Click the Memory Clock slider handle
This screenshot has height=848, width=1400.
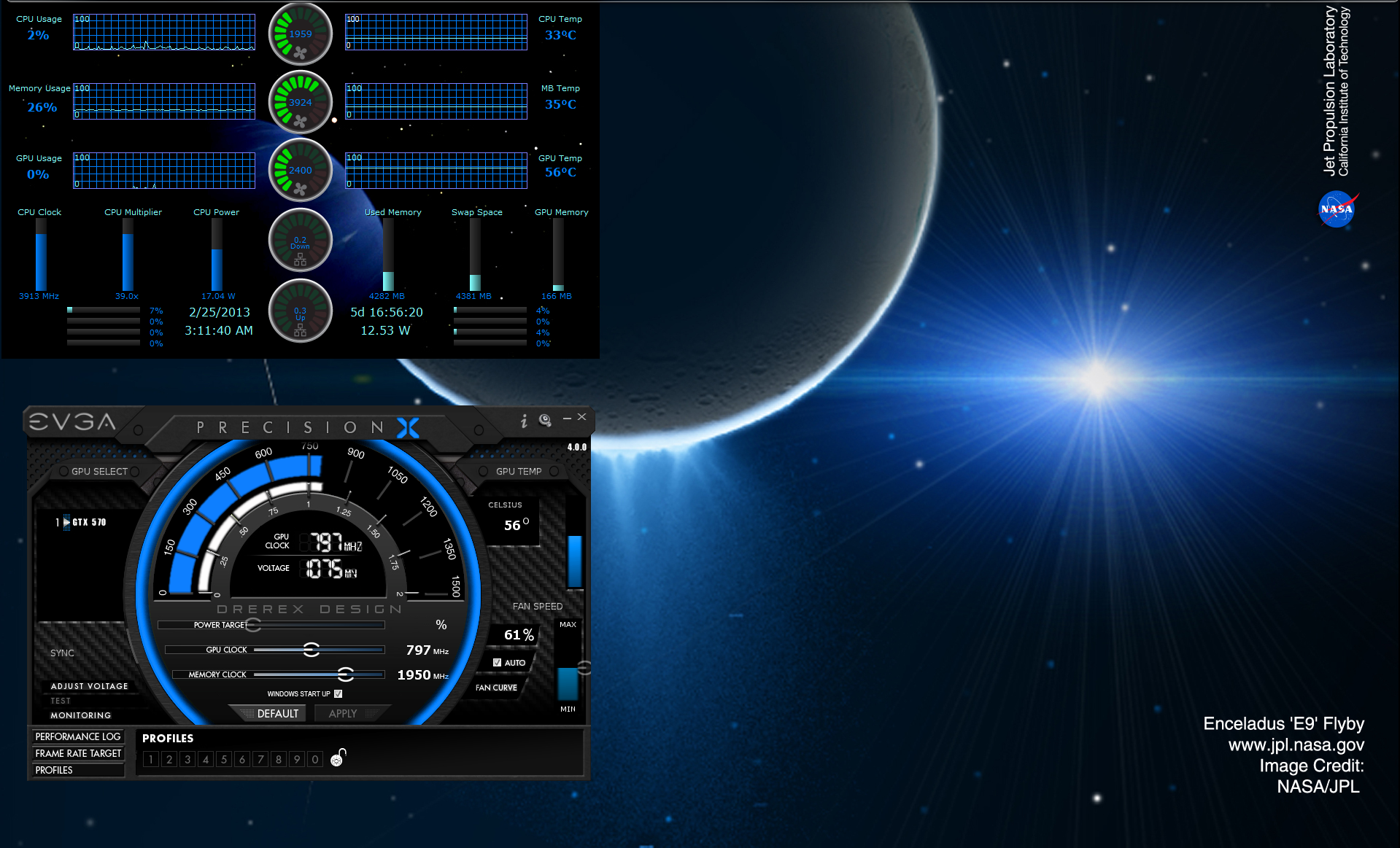click(346, 674)
